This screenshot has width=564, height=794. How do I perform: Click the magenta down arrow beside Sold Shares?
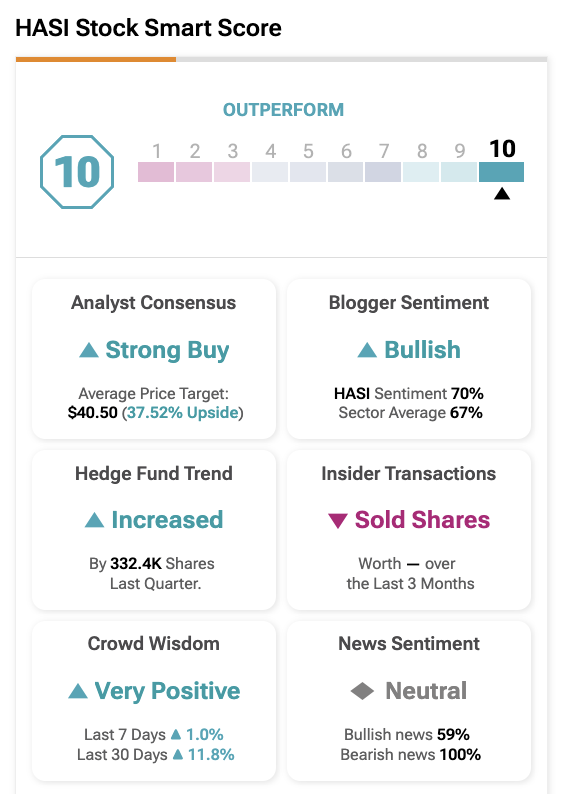click(338, 521)
